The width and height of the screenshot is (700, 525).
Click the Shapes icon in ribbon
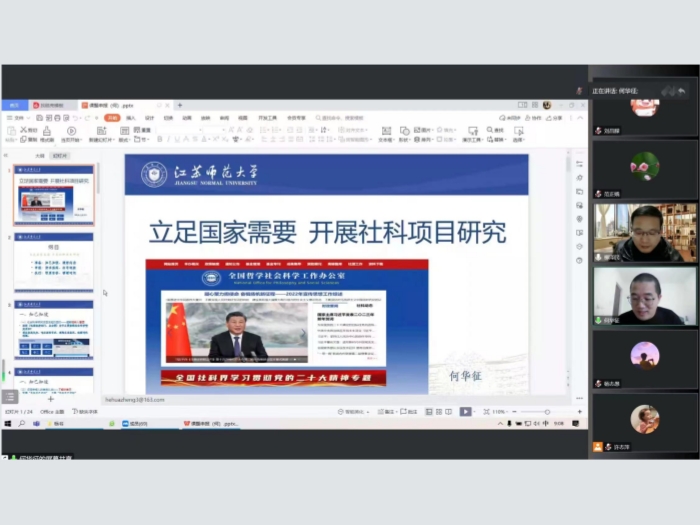(x=404, y=130)
